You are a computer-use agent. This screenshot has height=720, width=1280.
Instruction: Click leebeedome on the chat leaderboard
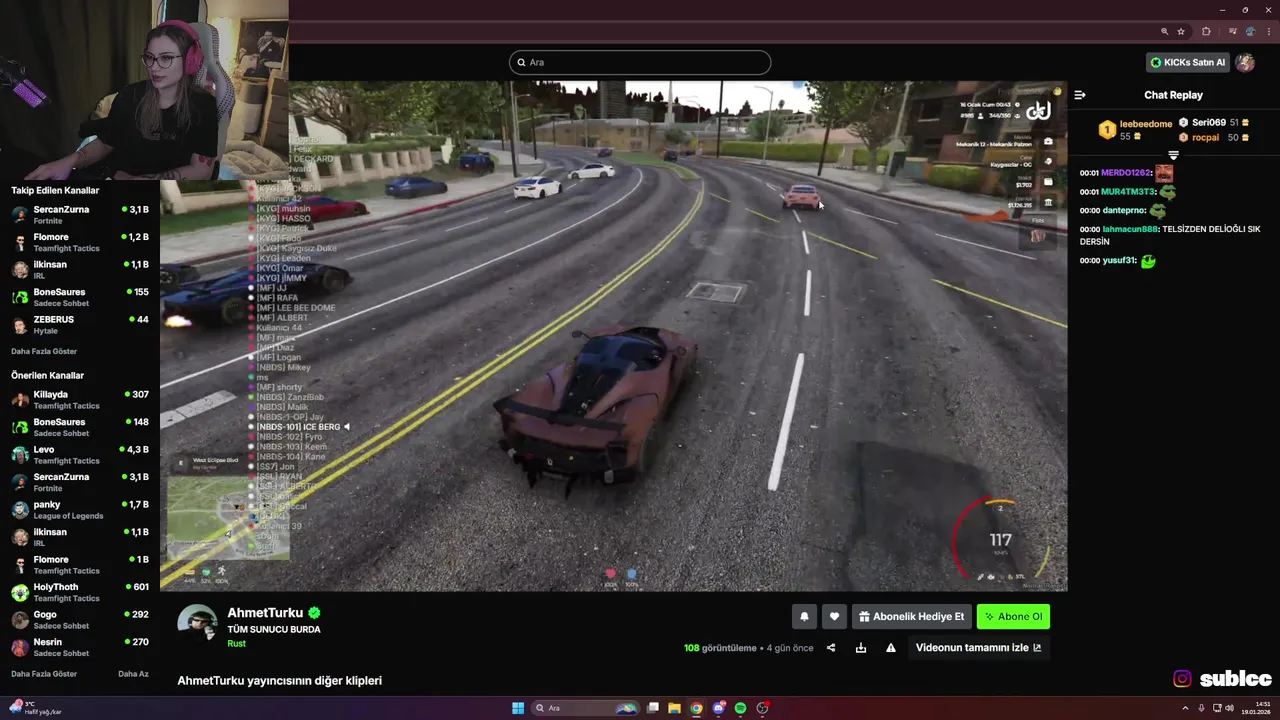coord(1145,124)
